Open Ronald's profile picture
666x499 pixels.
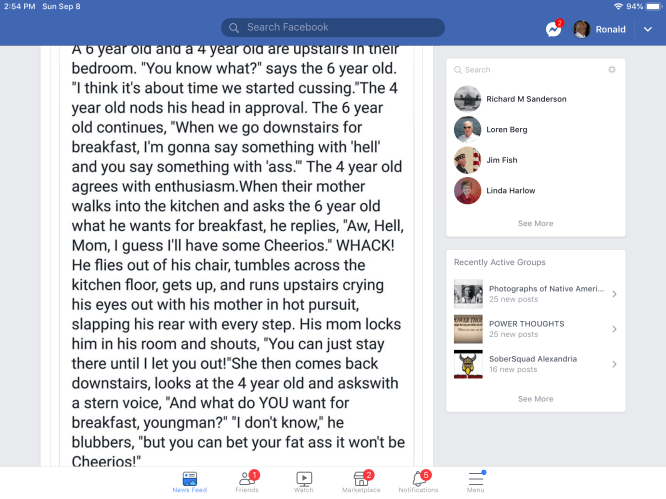(x=581, y=29)
